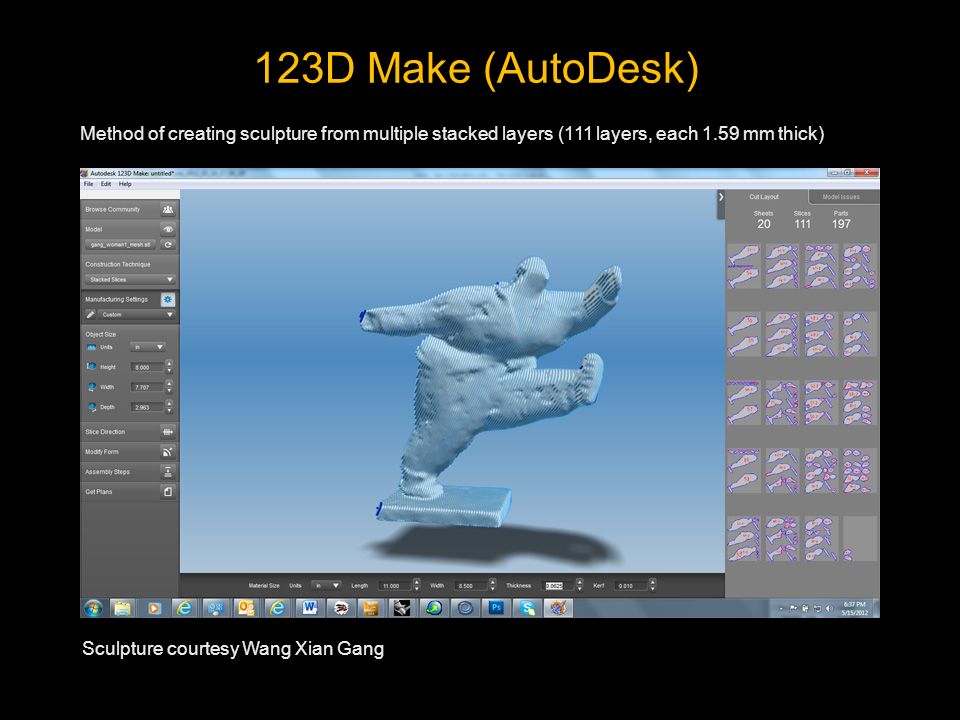Viewport: 960px width, 720px height.
Task: Click the Construction Technique label
Action: pyautogui.click(x=118, y=264)
